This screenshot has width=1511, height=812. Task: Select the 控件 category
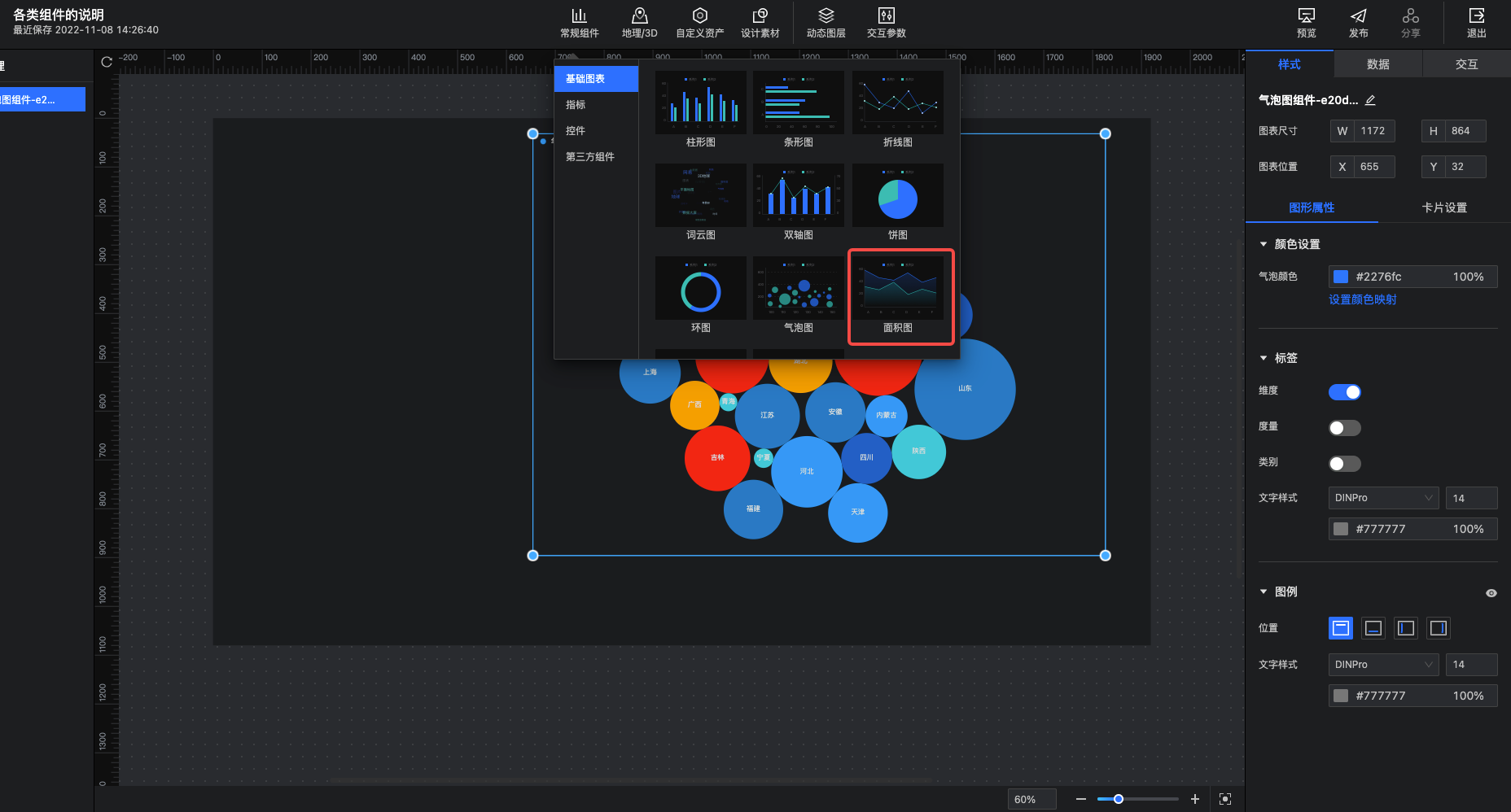596,131
